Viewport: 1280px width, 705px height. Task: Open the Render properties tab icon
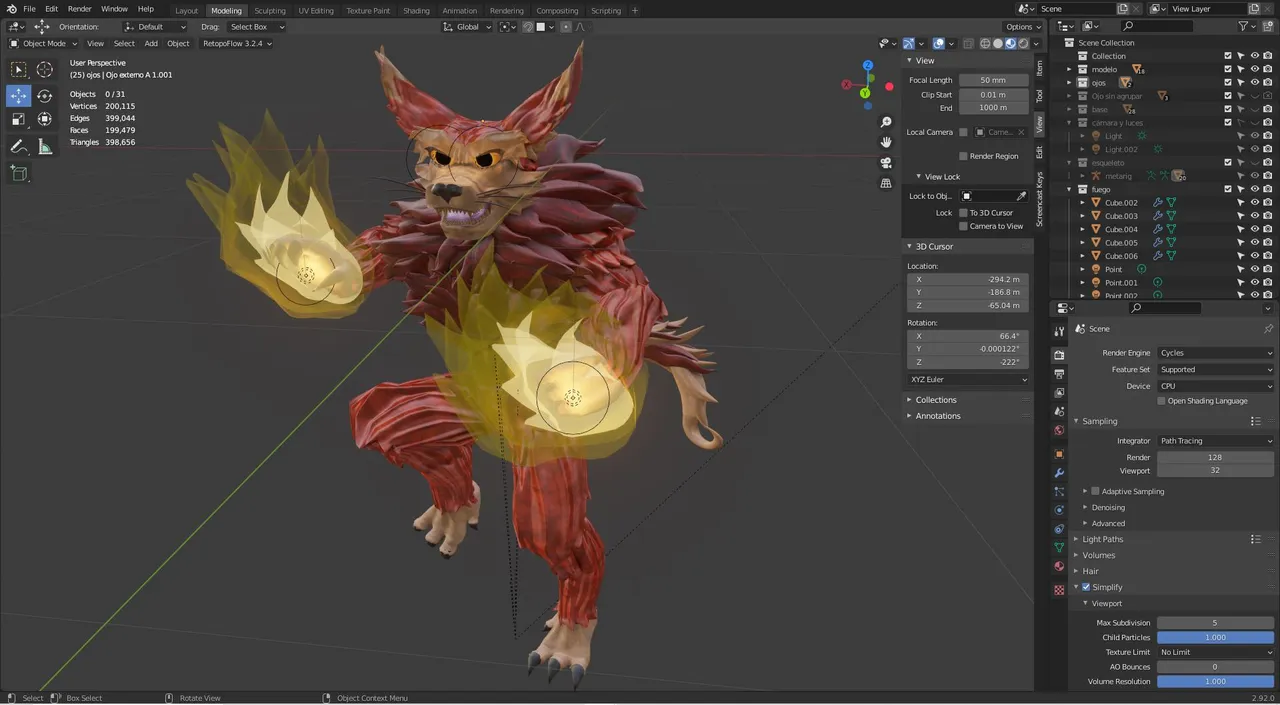1059,354
